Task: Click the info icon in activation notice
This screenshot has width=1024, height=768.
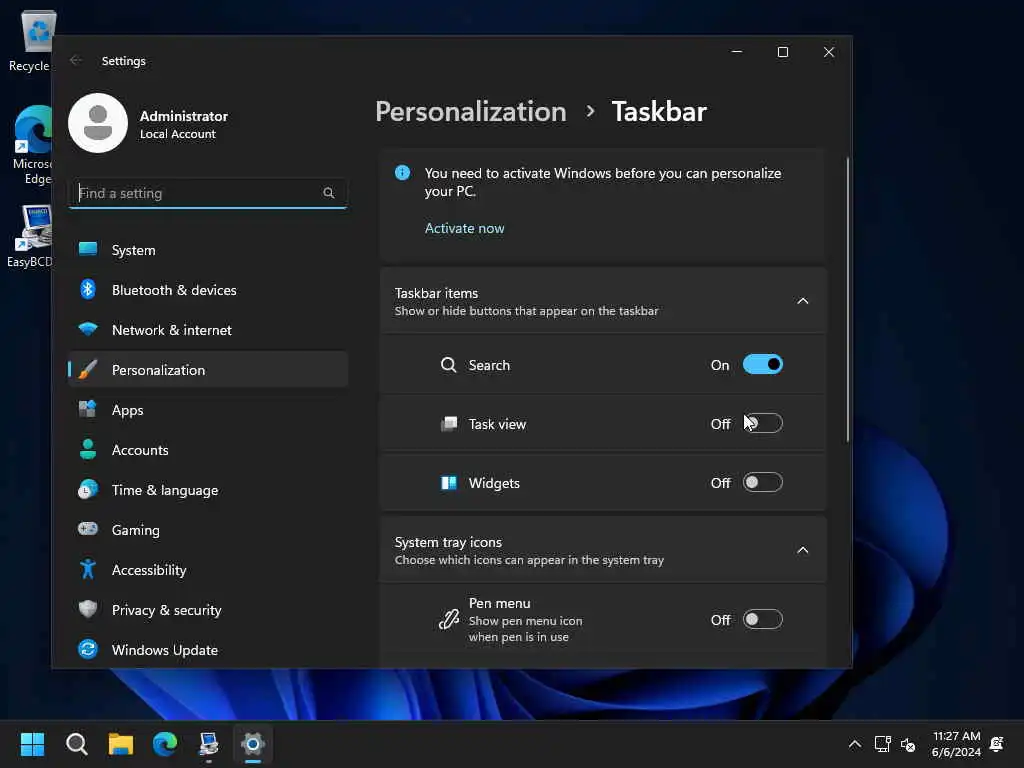Action: coord(402,173)
